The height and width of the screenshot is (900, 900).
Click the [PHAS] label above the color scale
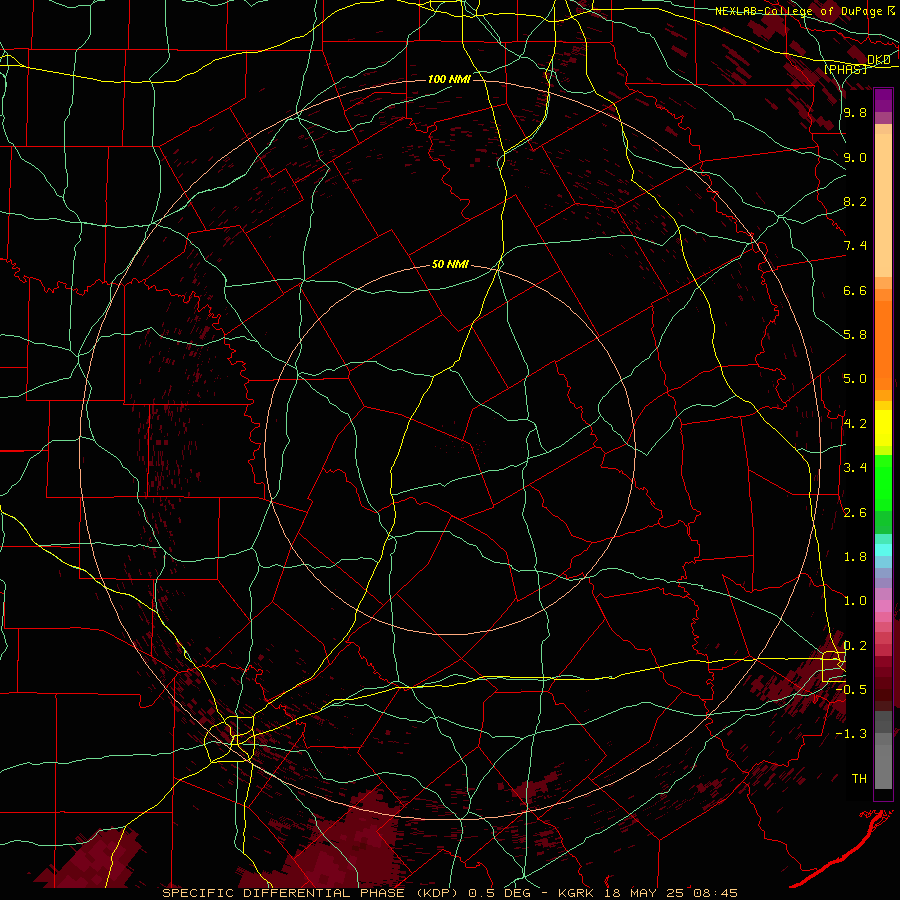tap(845, 69)
